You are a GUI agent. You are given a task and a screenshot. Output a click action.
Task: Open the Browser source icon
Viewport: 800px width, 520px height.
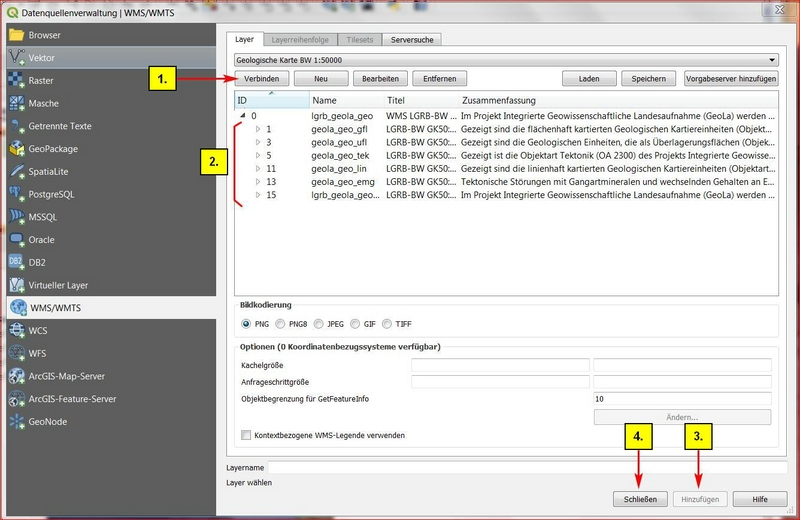16,35
